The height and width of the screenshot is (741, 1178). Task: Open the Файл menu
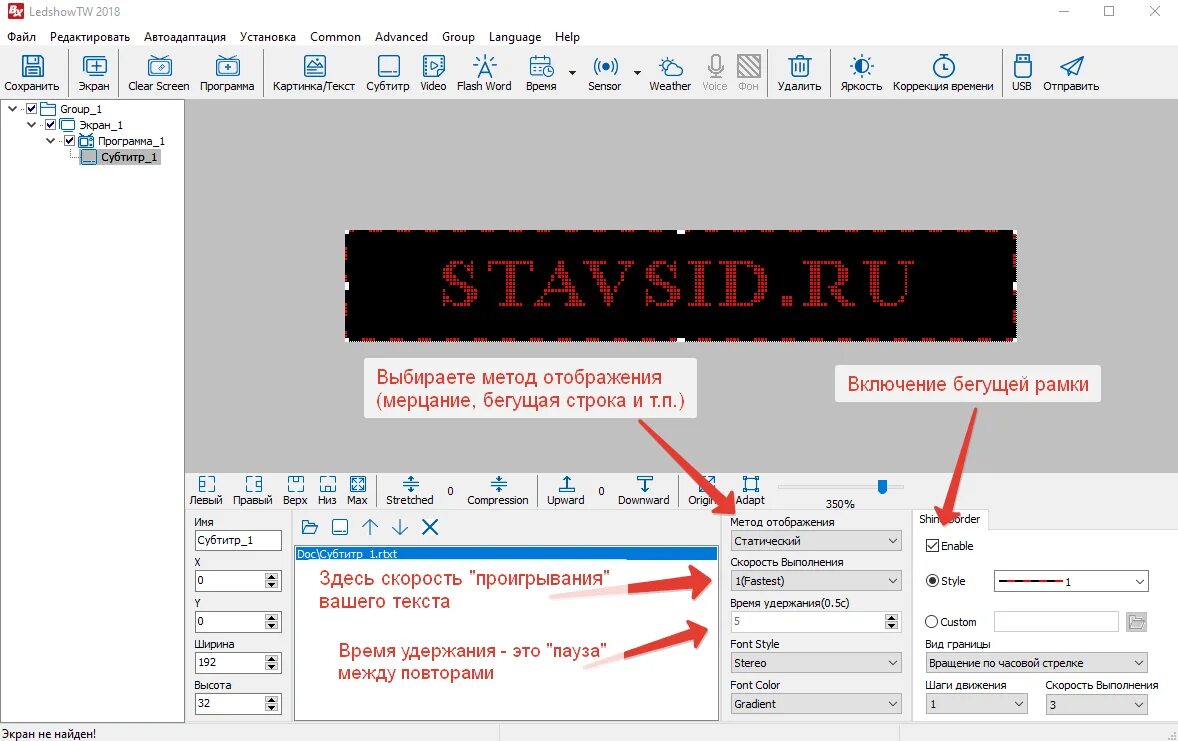[22, 37]
